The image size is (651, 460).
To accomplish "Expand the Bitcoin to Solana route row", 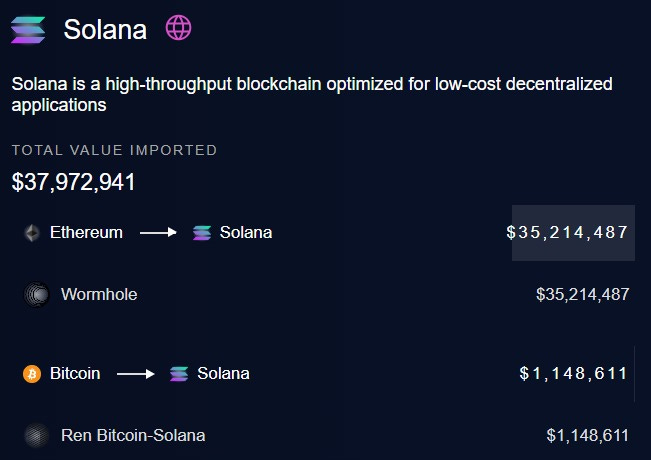I will click(x=326, y=374).
